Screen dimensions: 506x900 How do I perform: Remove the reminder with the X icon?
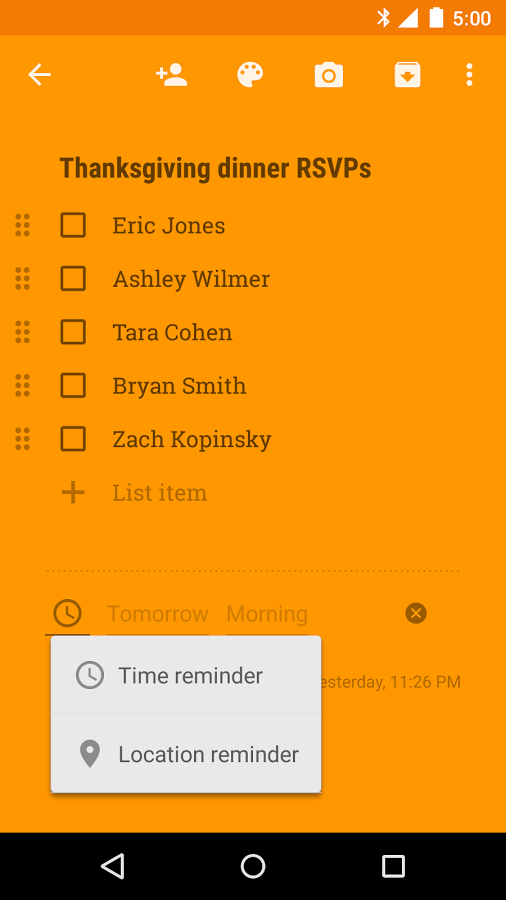pyautogui.click(x=416, y=613)
